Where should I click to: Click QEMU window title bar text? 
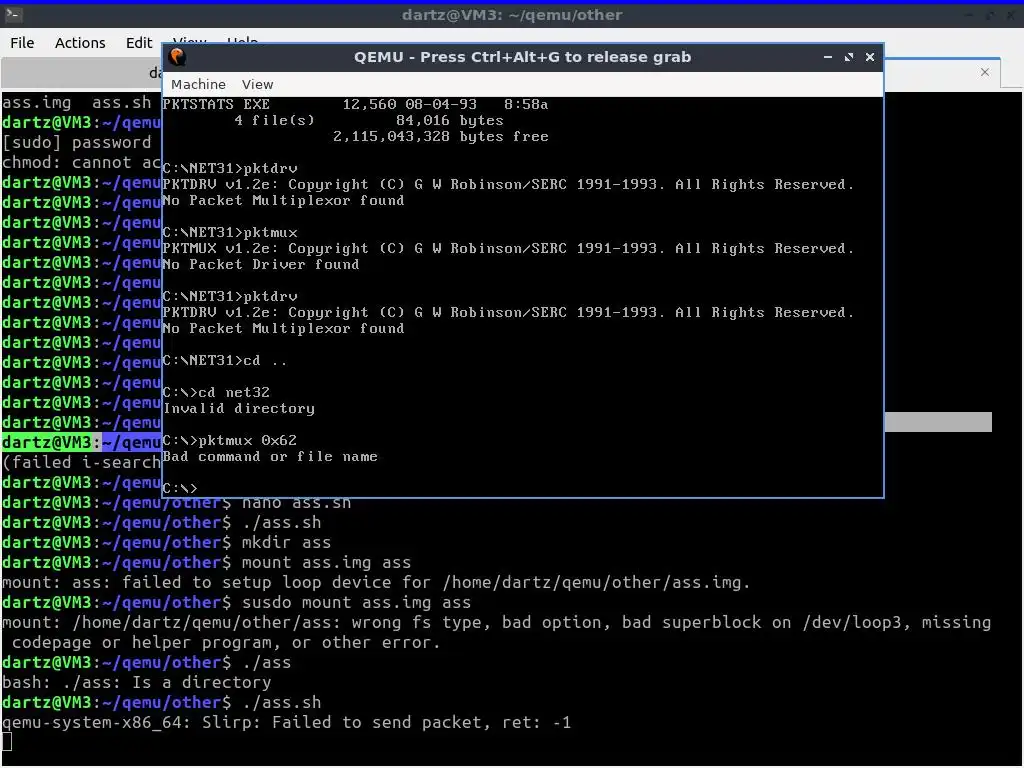pyautogui.click(x=522, y=57)
